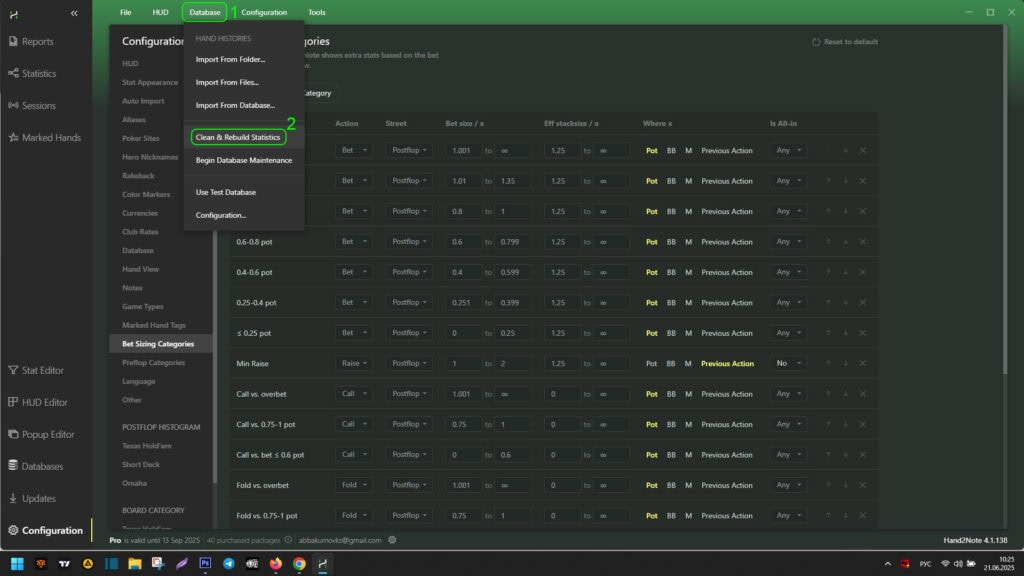Toggle Pot option in the Fold vs. overbet row

point(652,485)
